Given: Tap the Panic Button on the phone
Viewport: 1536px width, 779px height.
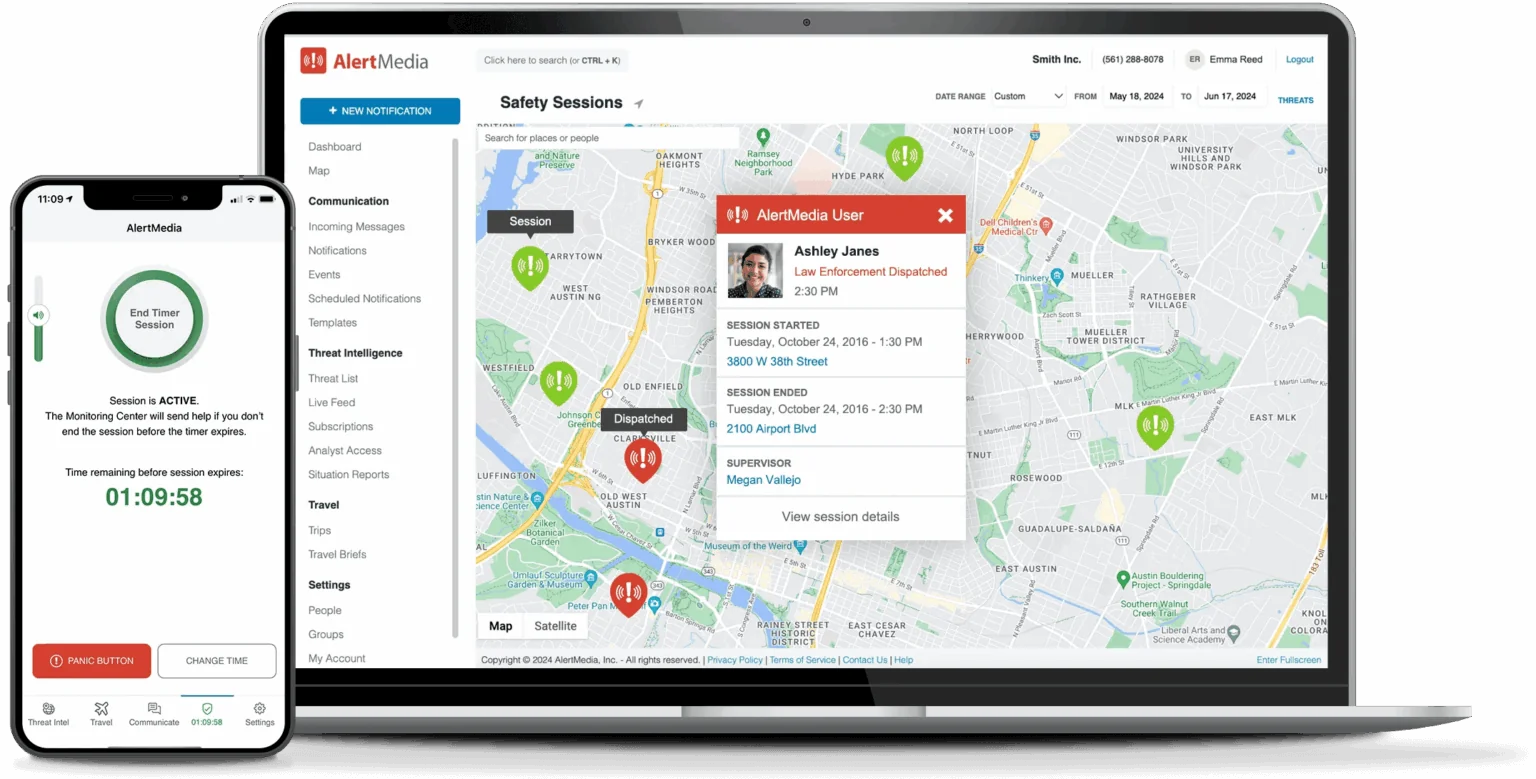Looking at the screenshot, I should click(91, 661).
